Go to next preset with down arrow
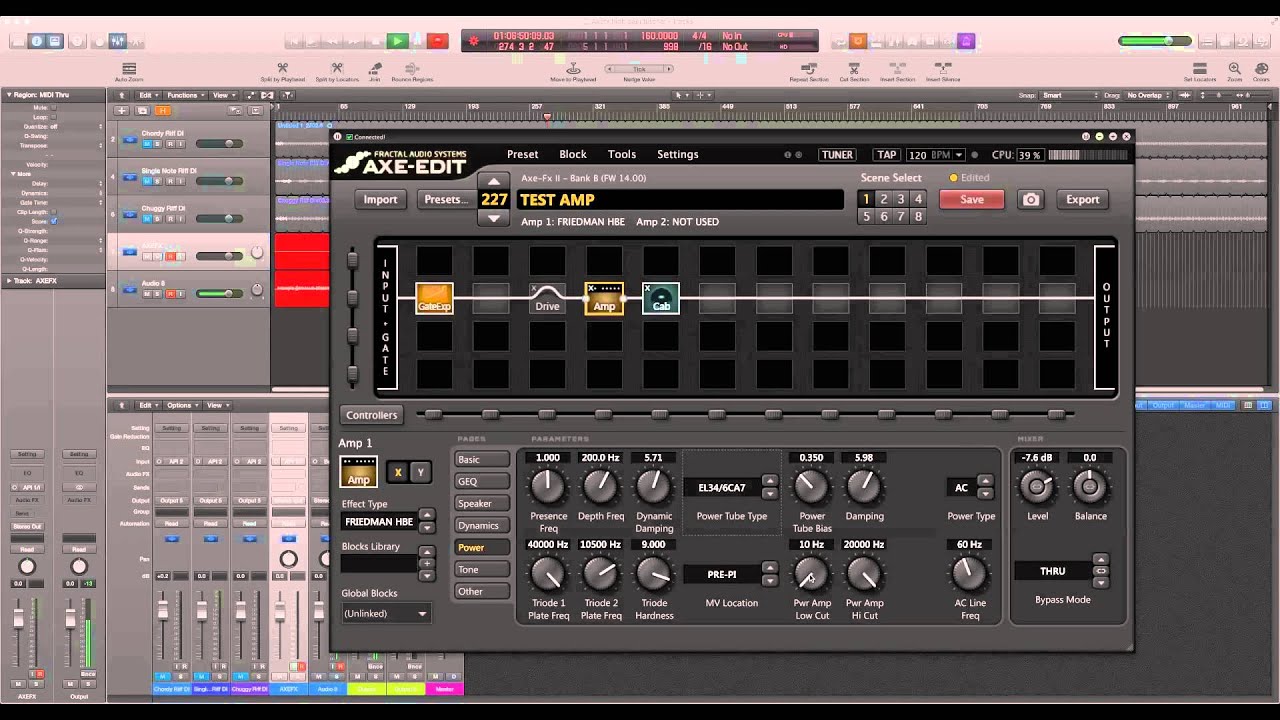Viewport: 1280px width, 720px height. click(494, 217)
